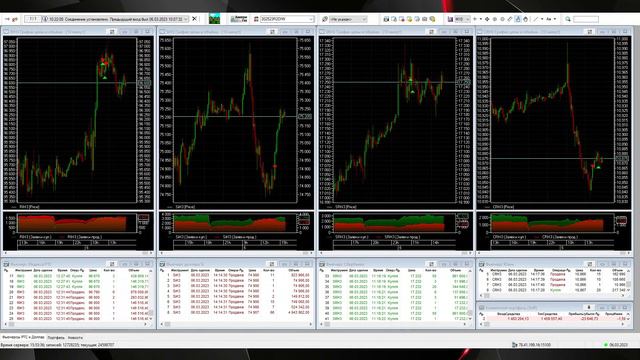This screenshot has width=640, height=360.
Task: Click the key icon in the top toolbar
Action: 16,19
